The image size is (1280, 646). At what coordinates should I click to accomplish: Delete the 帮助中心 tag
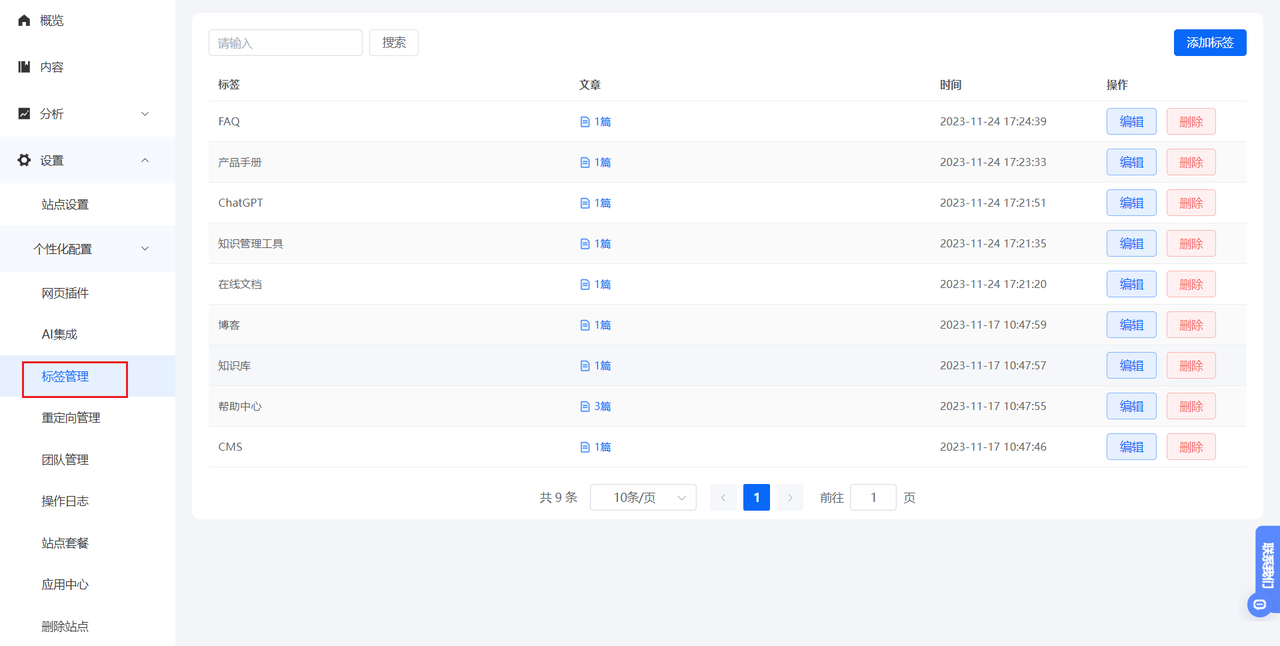pyautogui.click(x=1191, y=407)
